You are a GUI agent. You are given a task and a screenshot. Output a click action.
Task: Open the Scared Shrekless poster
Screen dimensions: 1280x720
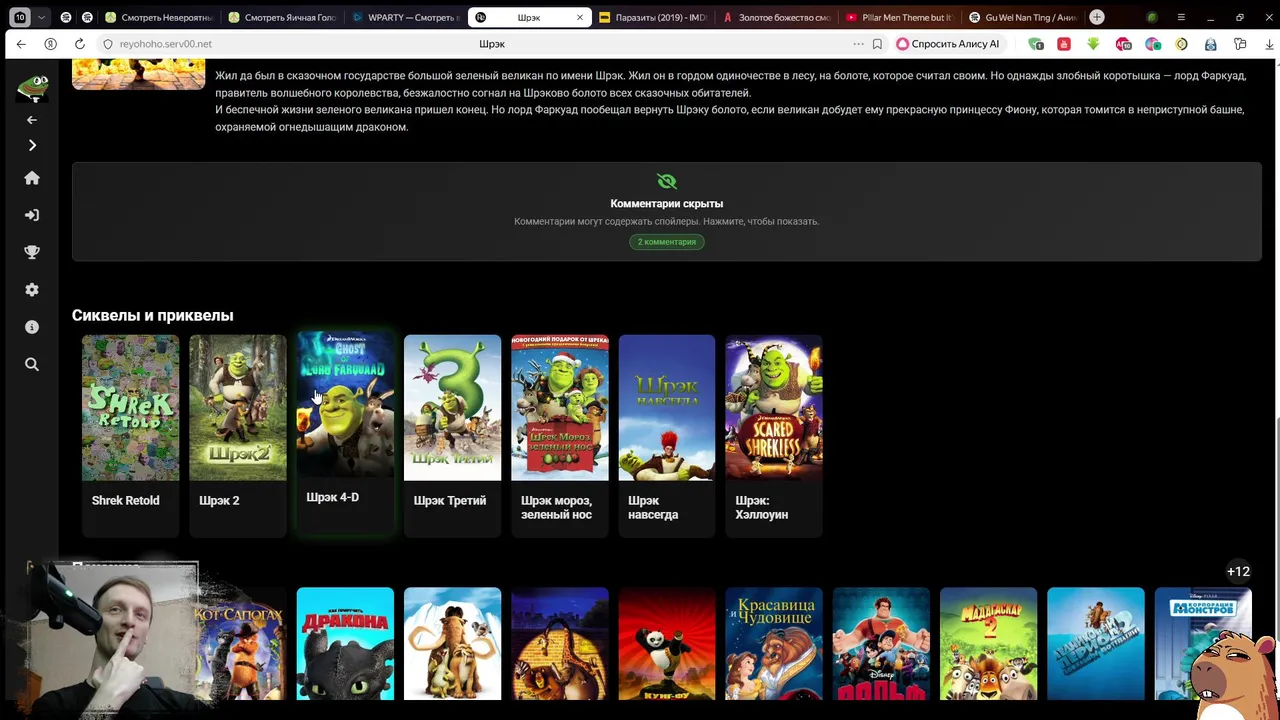tap(774, 408)
